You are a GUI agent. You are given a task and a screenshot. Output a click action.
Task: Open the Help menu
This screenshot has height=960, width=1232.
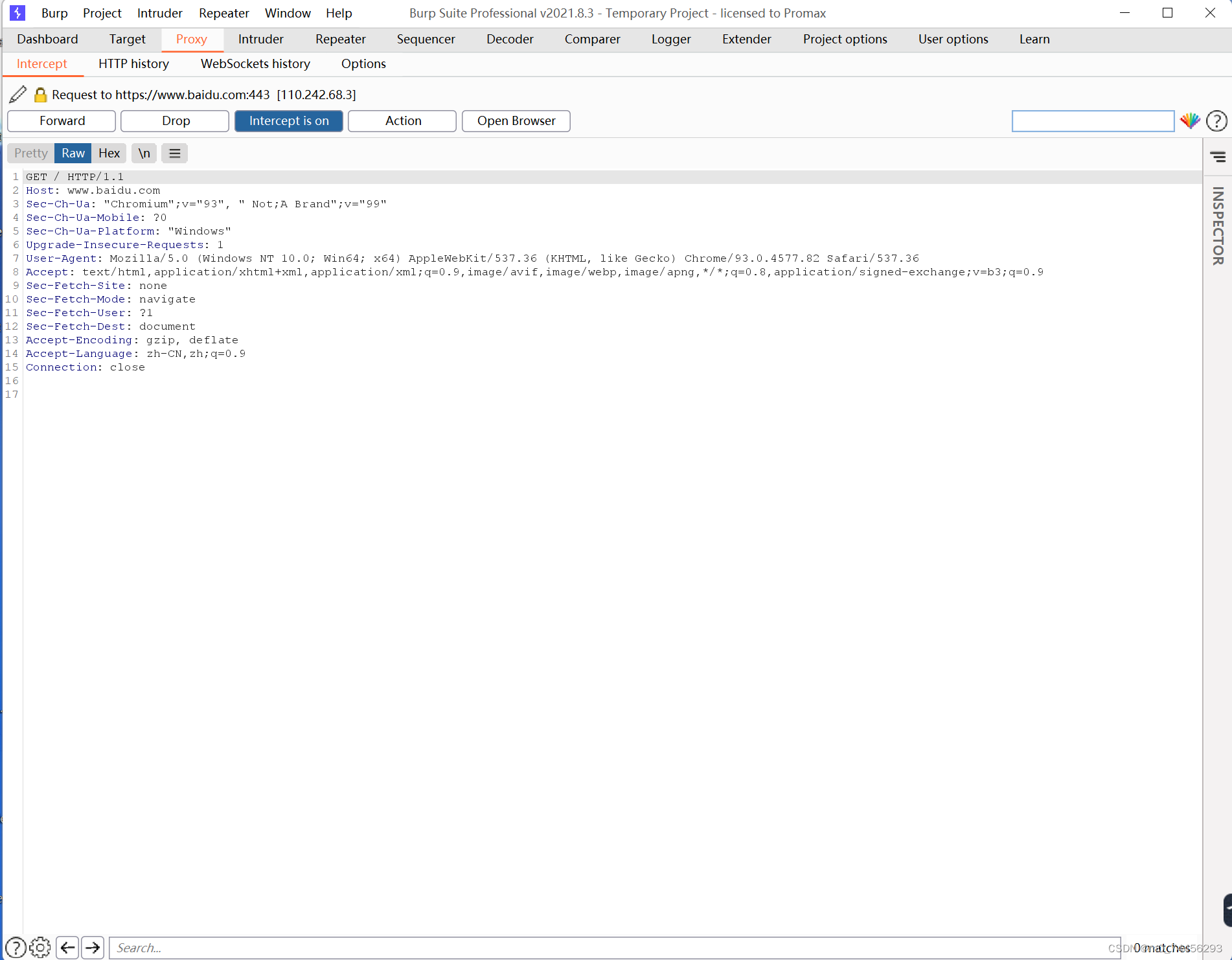(339, 13)
